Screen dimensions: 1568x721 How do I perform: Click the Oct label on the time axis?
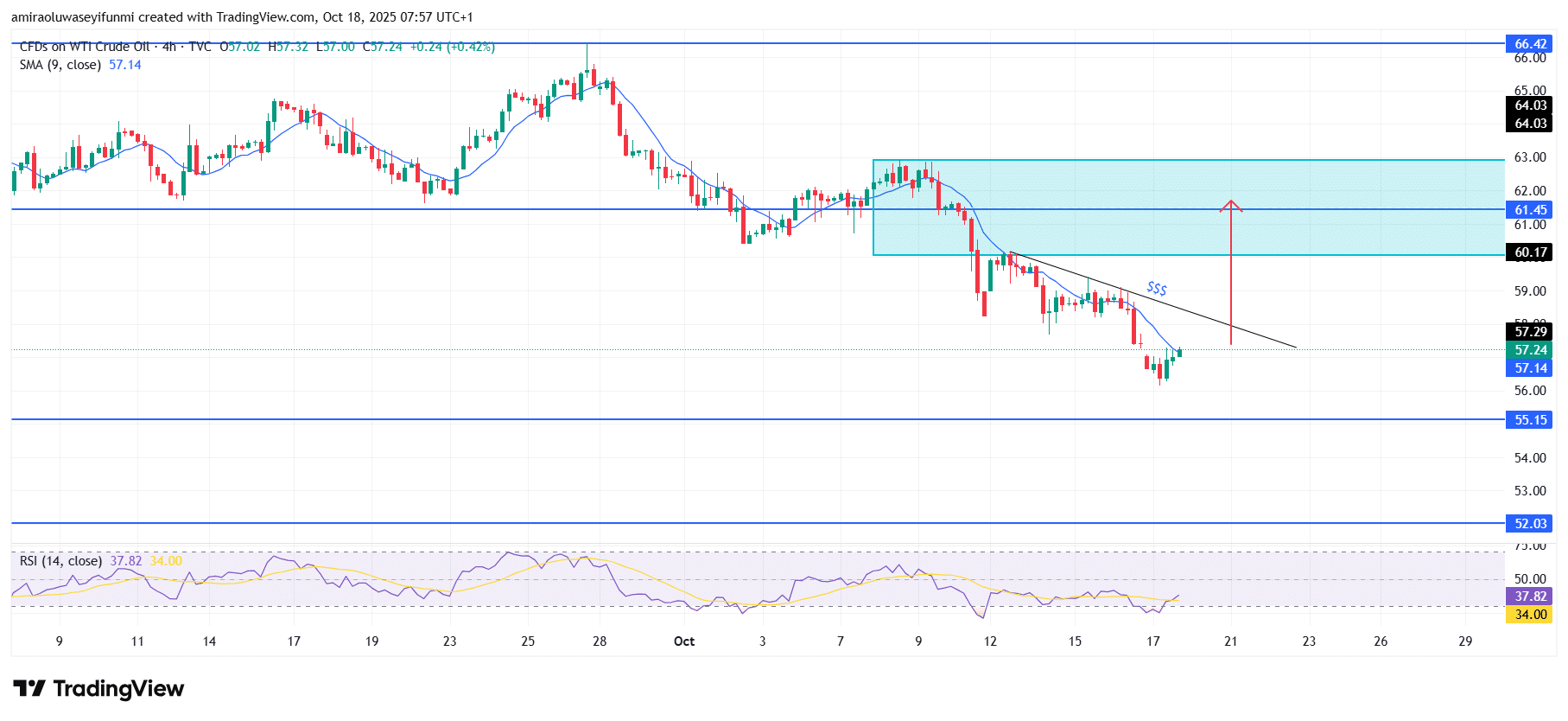pyautogui.click(x=683, y=641)
